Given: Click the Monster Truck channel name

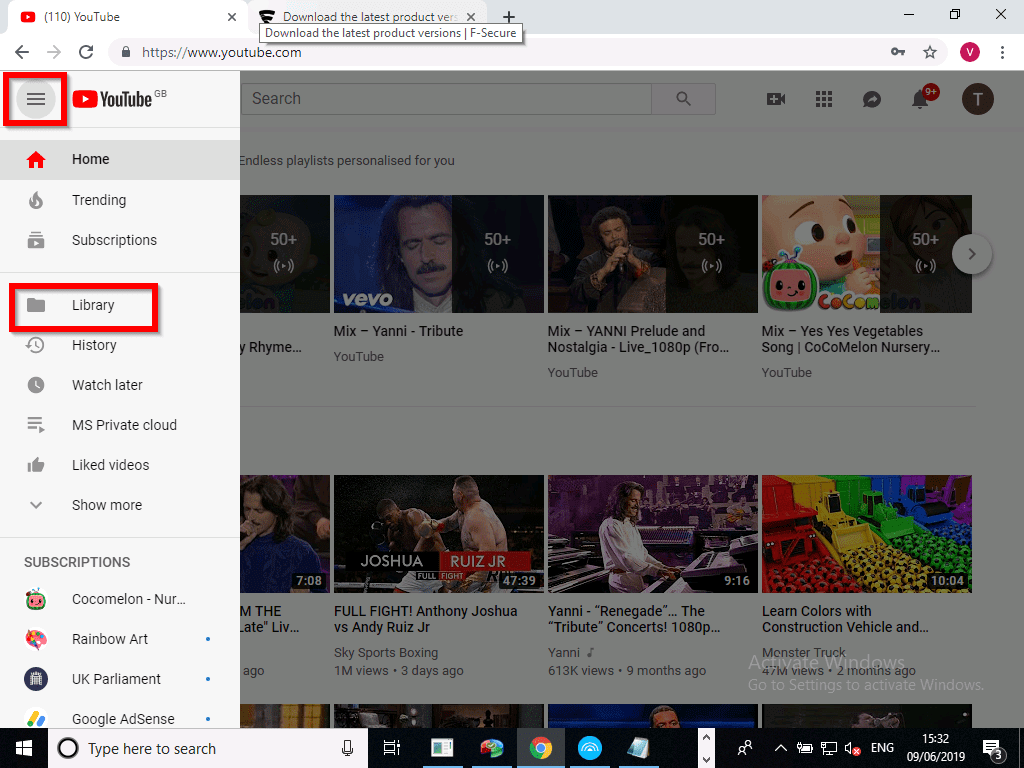Looking at the screenshot, I should coord(803,652).
